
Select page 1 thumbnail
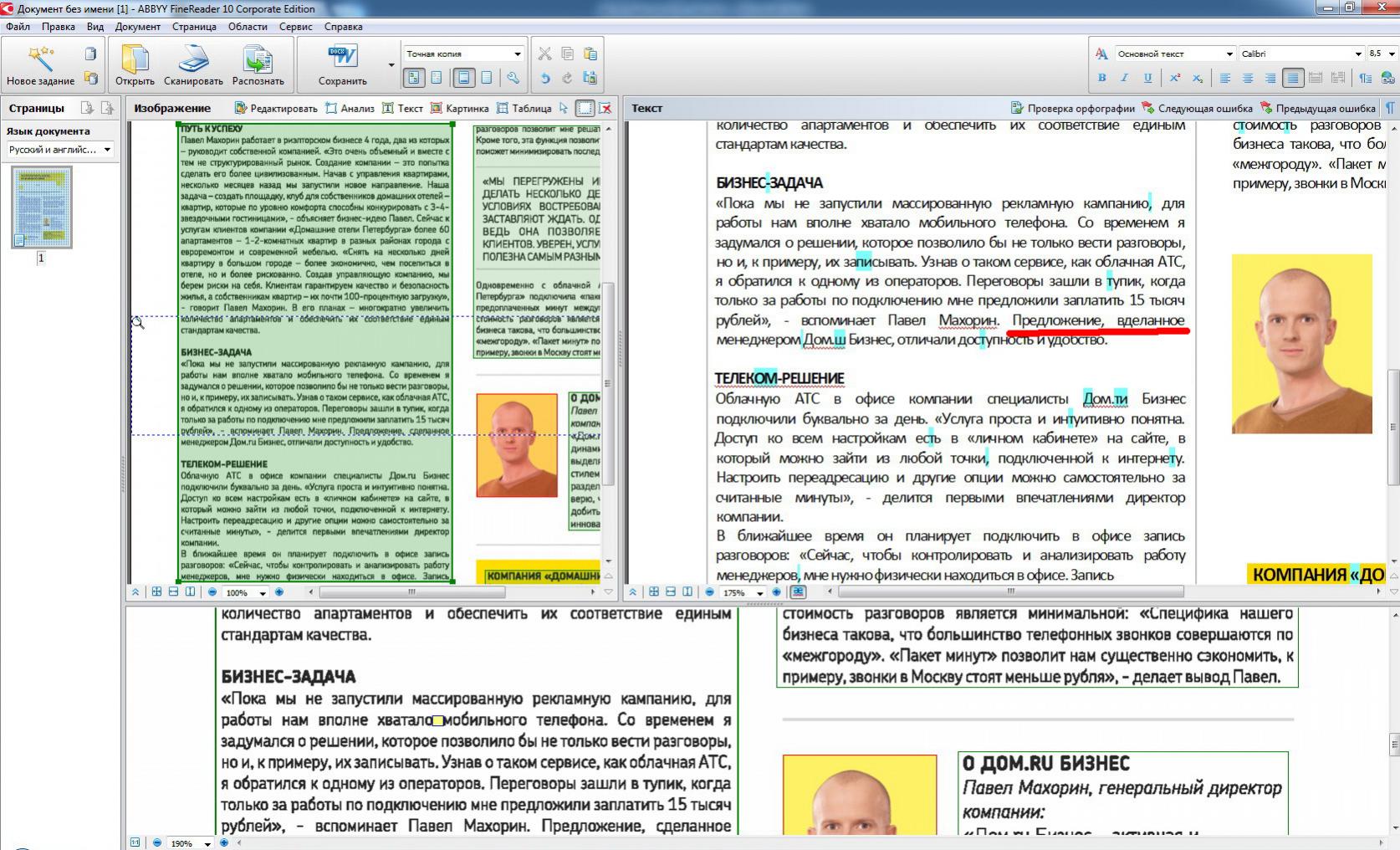pyautogui.click(x=42, y=207)
